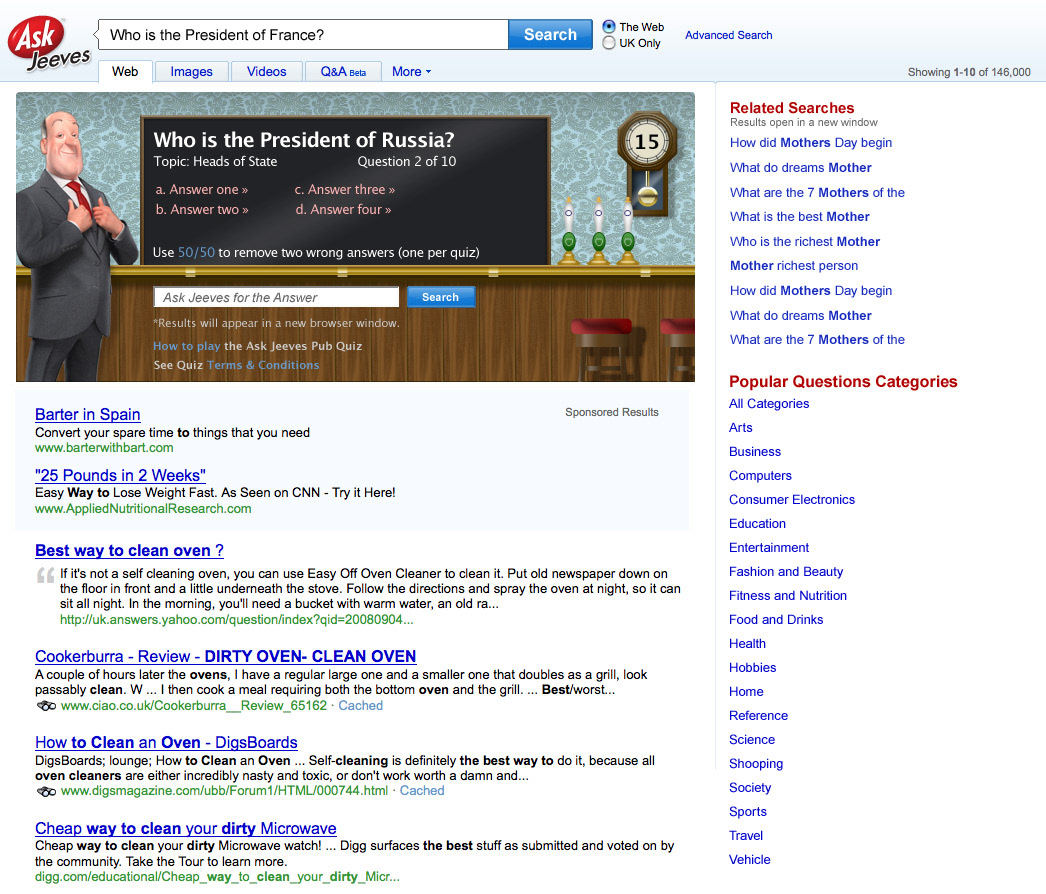Open Who is the richest Mother search

805,242
